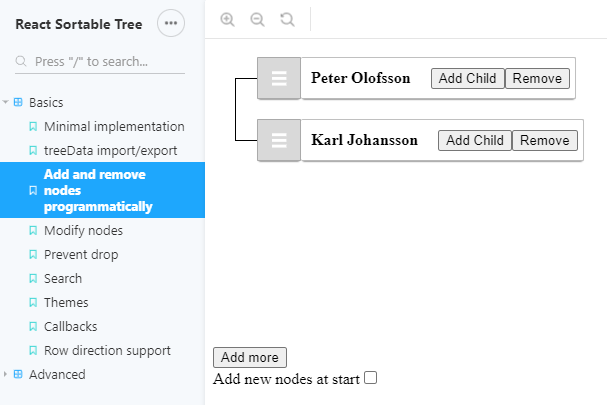Click the drag handle of Karl Johansson

[279, 140]
